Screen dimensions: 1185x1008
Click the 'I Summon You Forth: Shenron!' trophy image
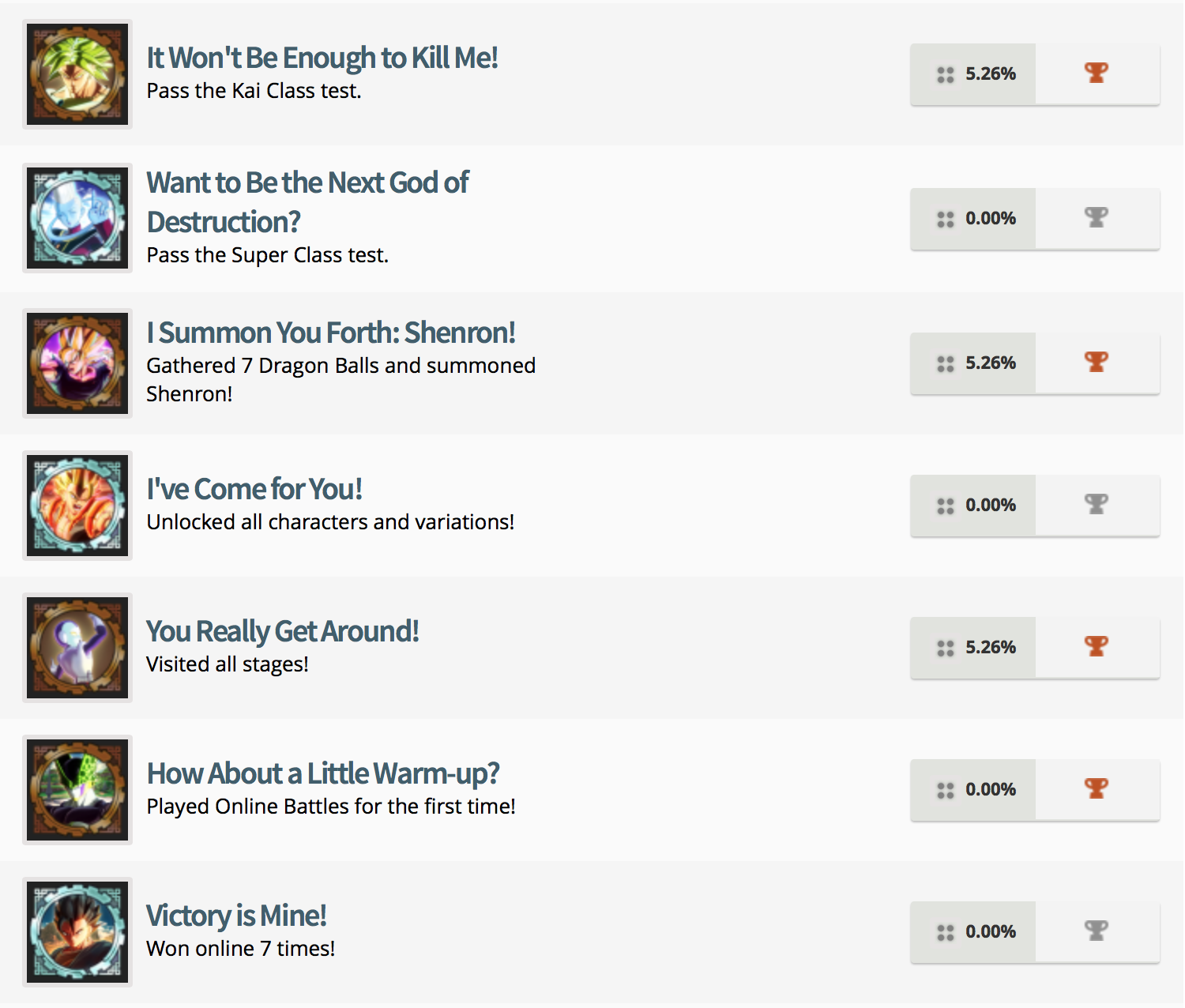click(77, 363)
